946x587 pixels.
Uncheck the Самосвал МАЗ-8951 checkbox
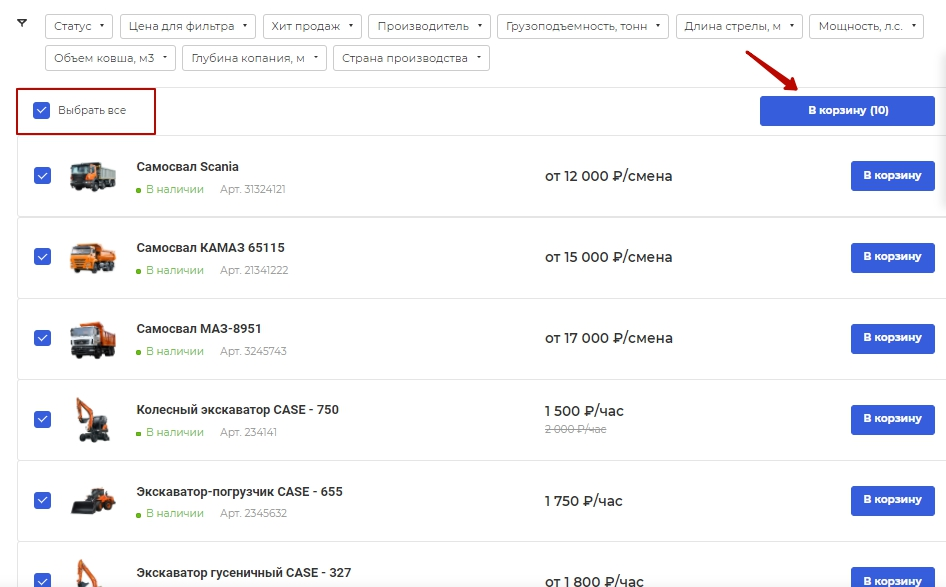[x=42, y=338]
